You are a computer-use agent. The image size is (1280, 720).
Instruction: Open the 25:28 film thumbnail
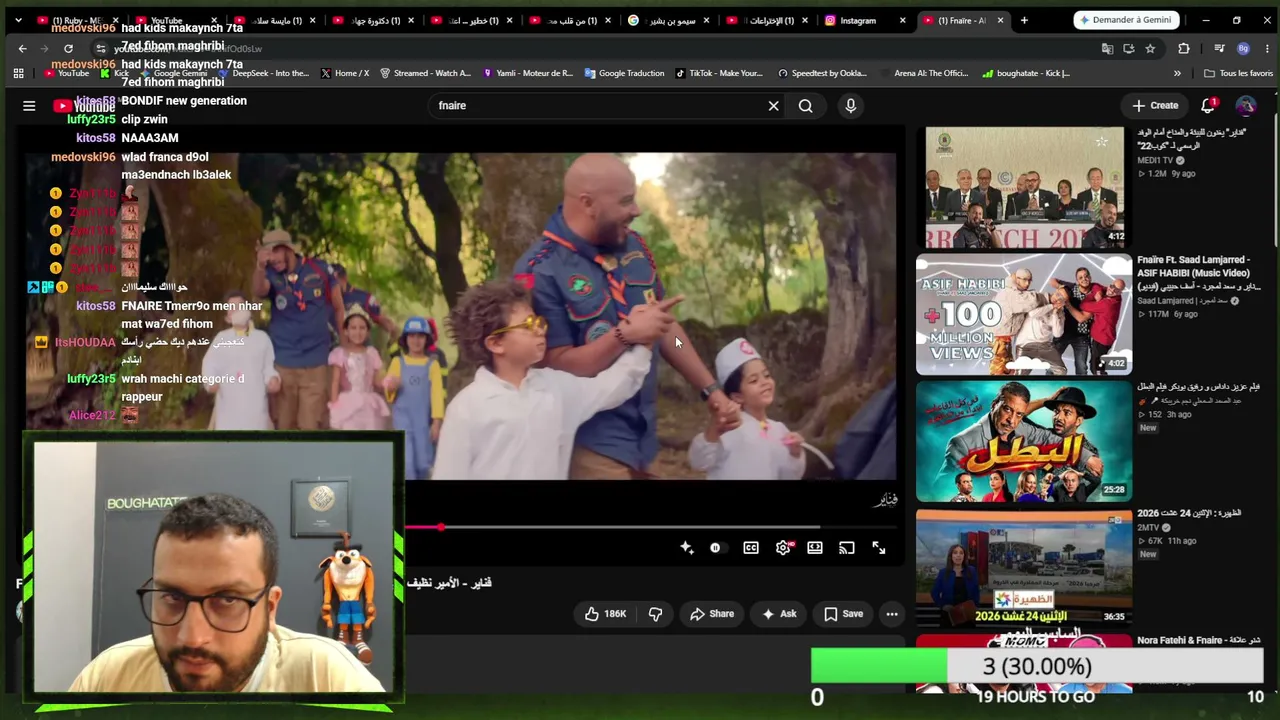click(x=1024, y=441)
